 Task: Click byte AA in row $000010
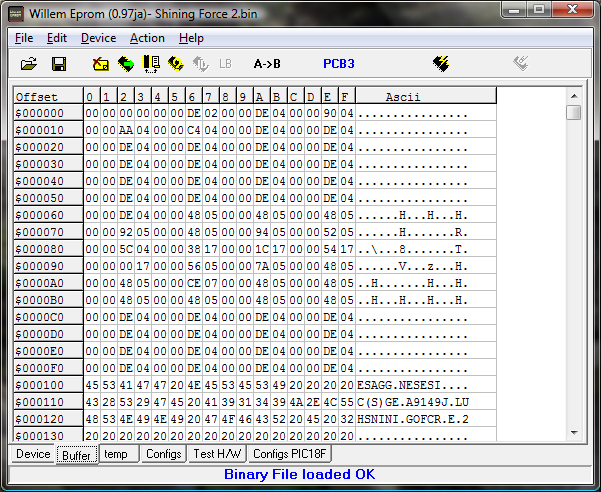click(126, 130)
